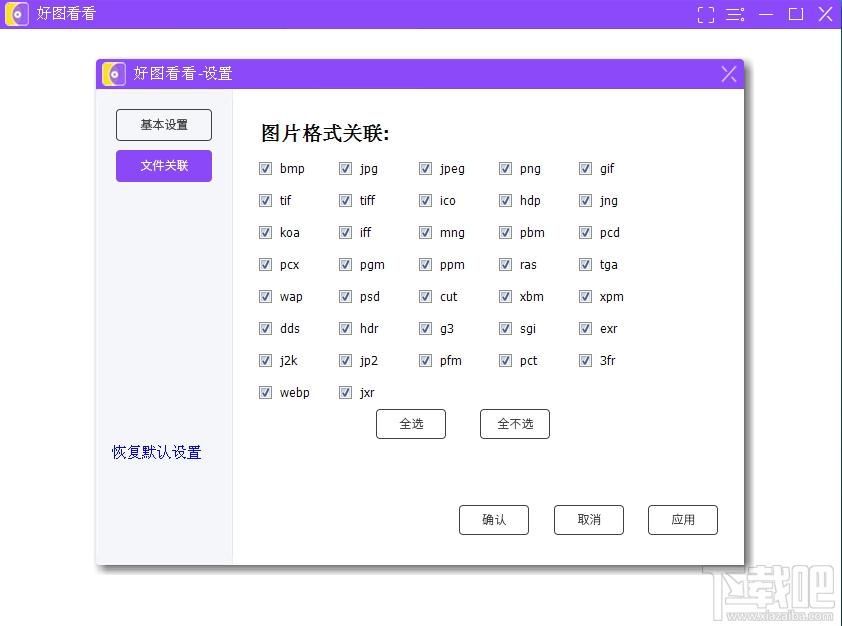Click the fullscreen icon in main title bar
This screenshot has height=626, width=842.
(706, 14)
